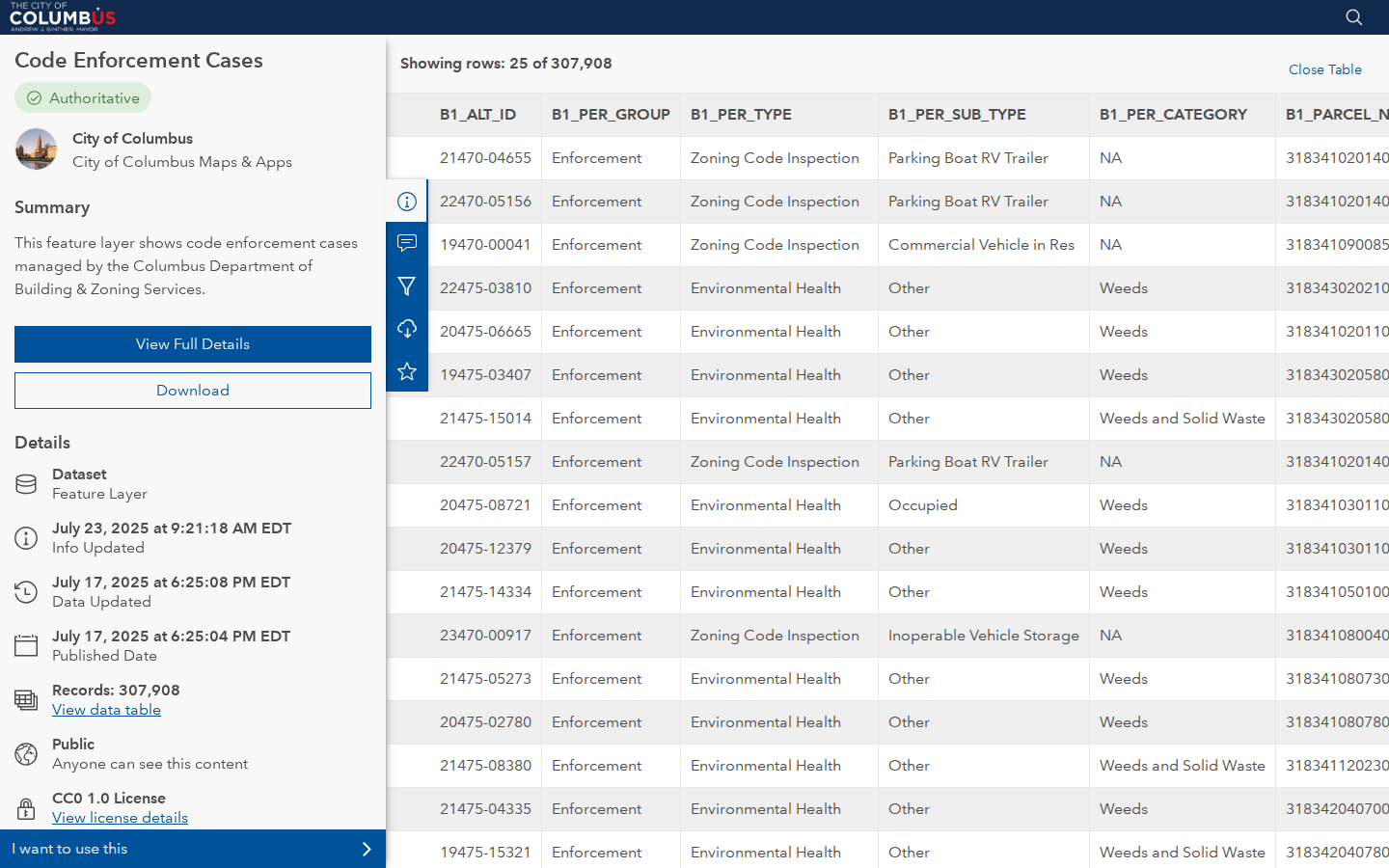
Task: Click the City of Columbus avatar thumbnail
Action: [x=37, y=149]
